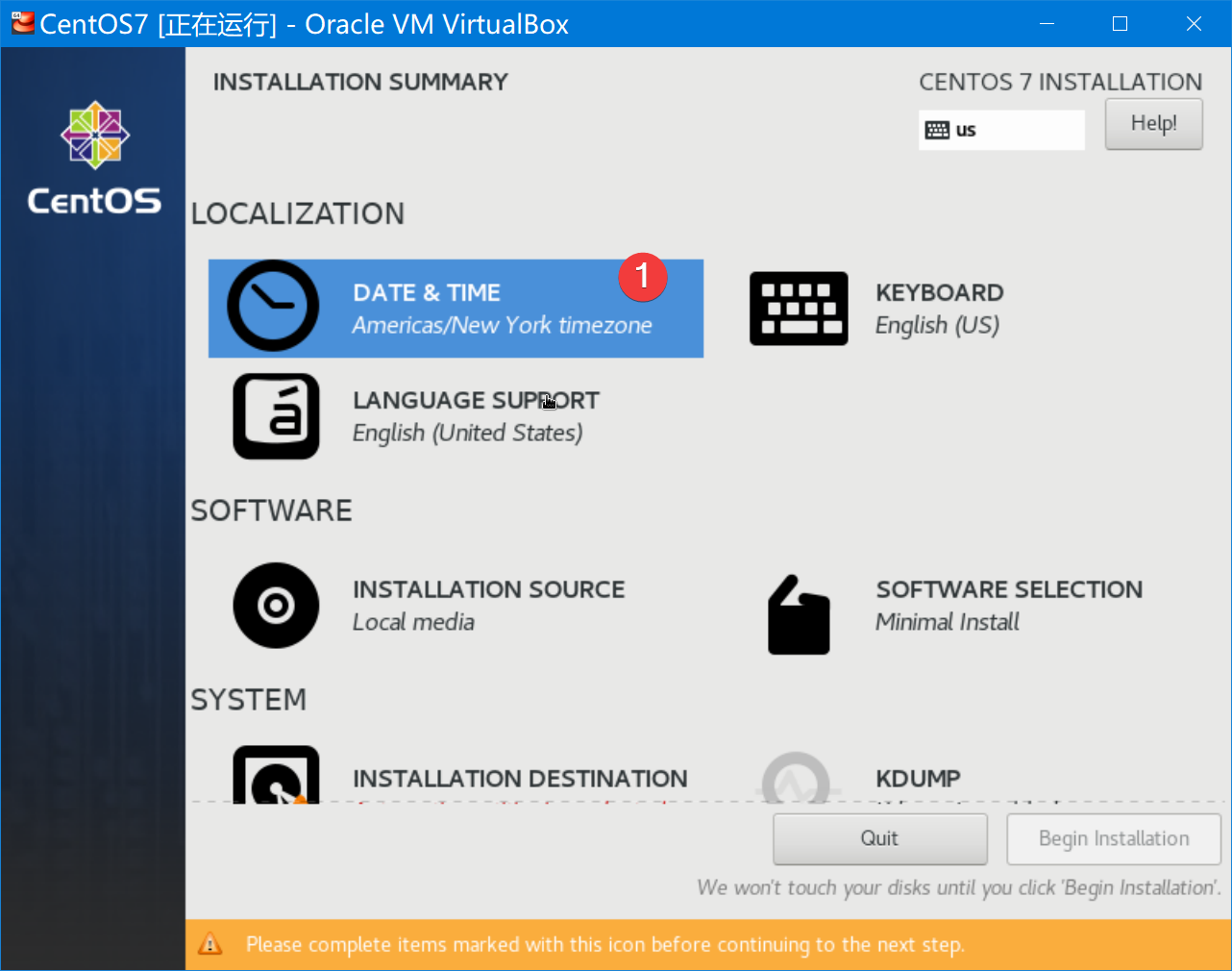Click Installation Destination disk icon
The image size is (1232, 971).
(276, 775)
